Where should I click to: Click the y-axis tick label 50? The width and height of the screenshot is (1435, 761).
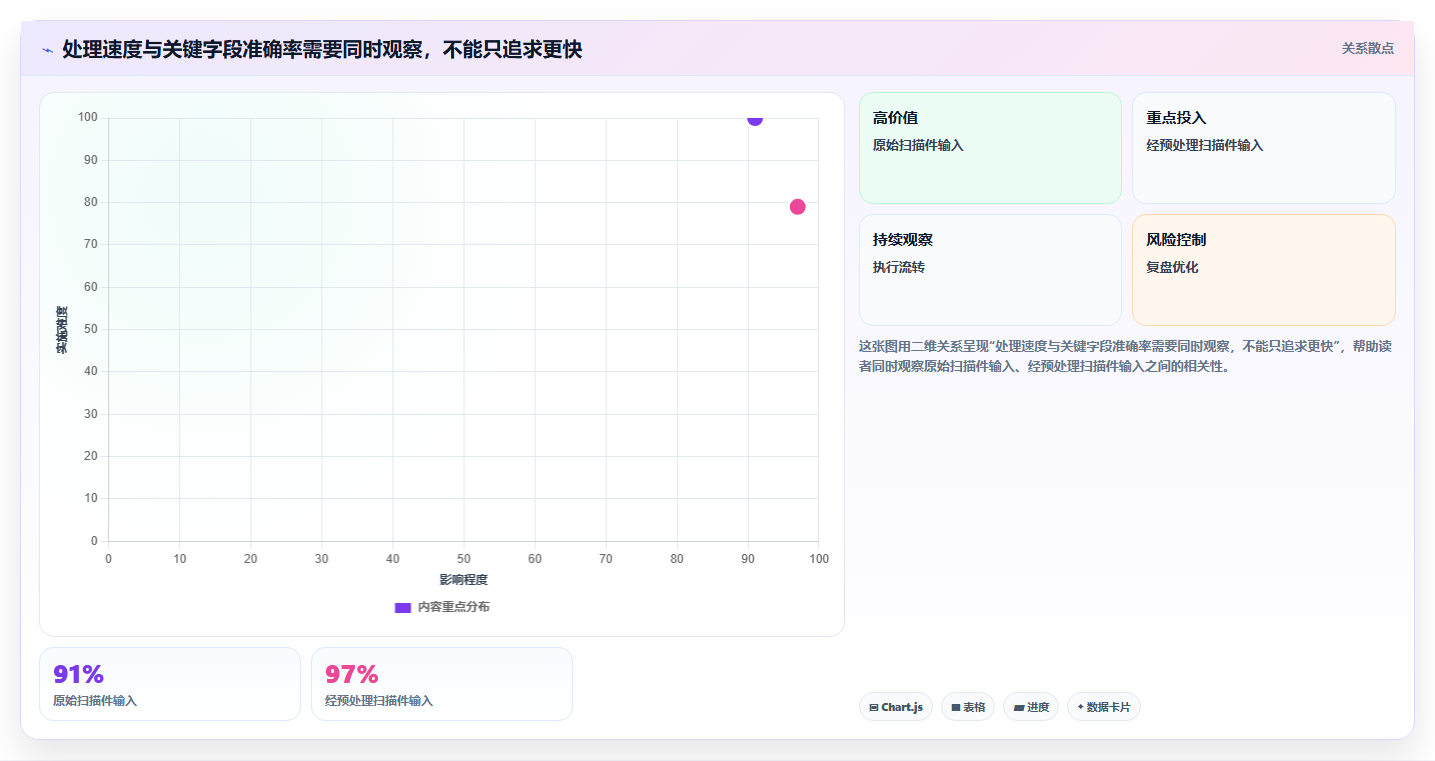[91, 329]
